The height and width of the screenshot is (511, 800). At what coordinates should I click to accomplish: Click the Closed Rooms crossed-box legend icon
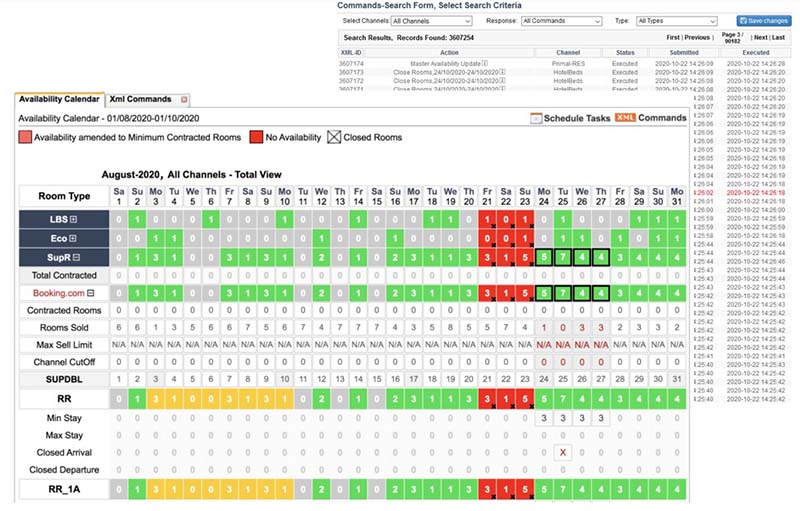click(x=336, y=137)
